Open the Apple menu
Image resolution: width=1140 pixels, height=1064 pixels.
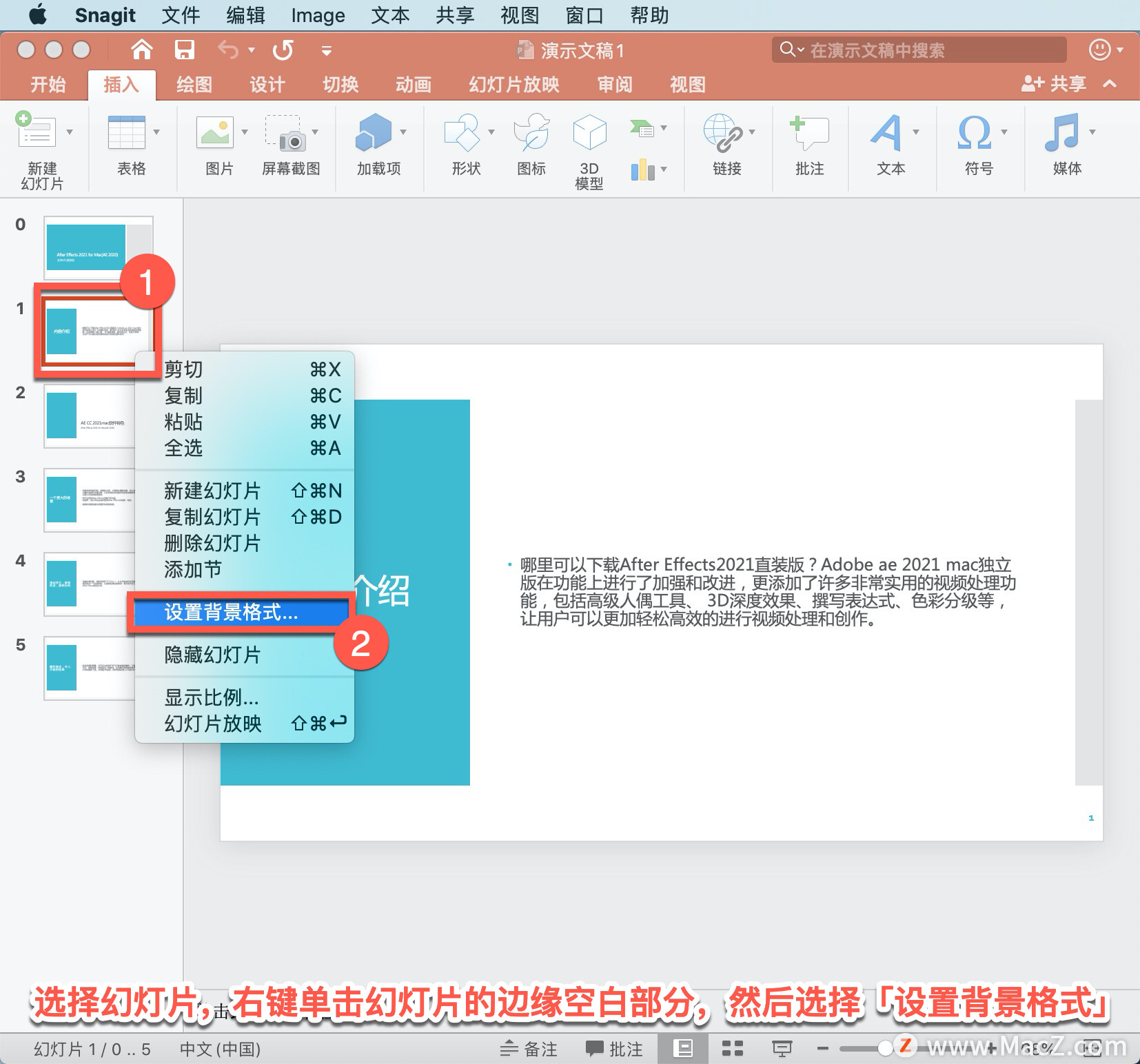point(38,14)
